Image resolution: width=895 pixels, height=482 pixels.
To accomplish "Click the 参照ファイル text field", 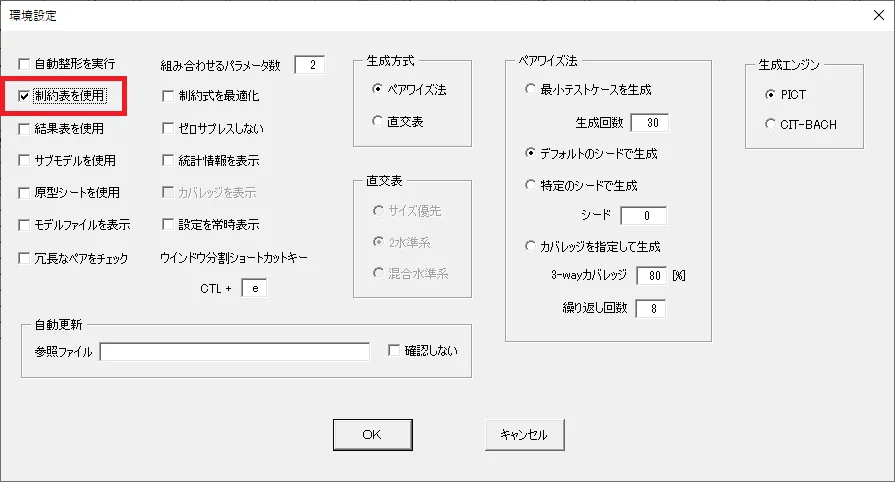I will pyautogui.click(x=234, y=351).
